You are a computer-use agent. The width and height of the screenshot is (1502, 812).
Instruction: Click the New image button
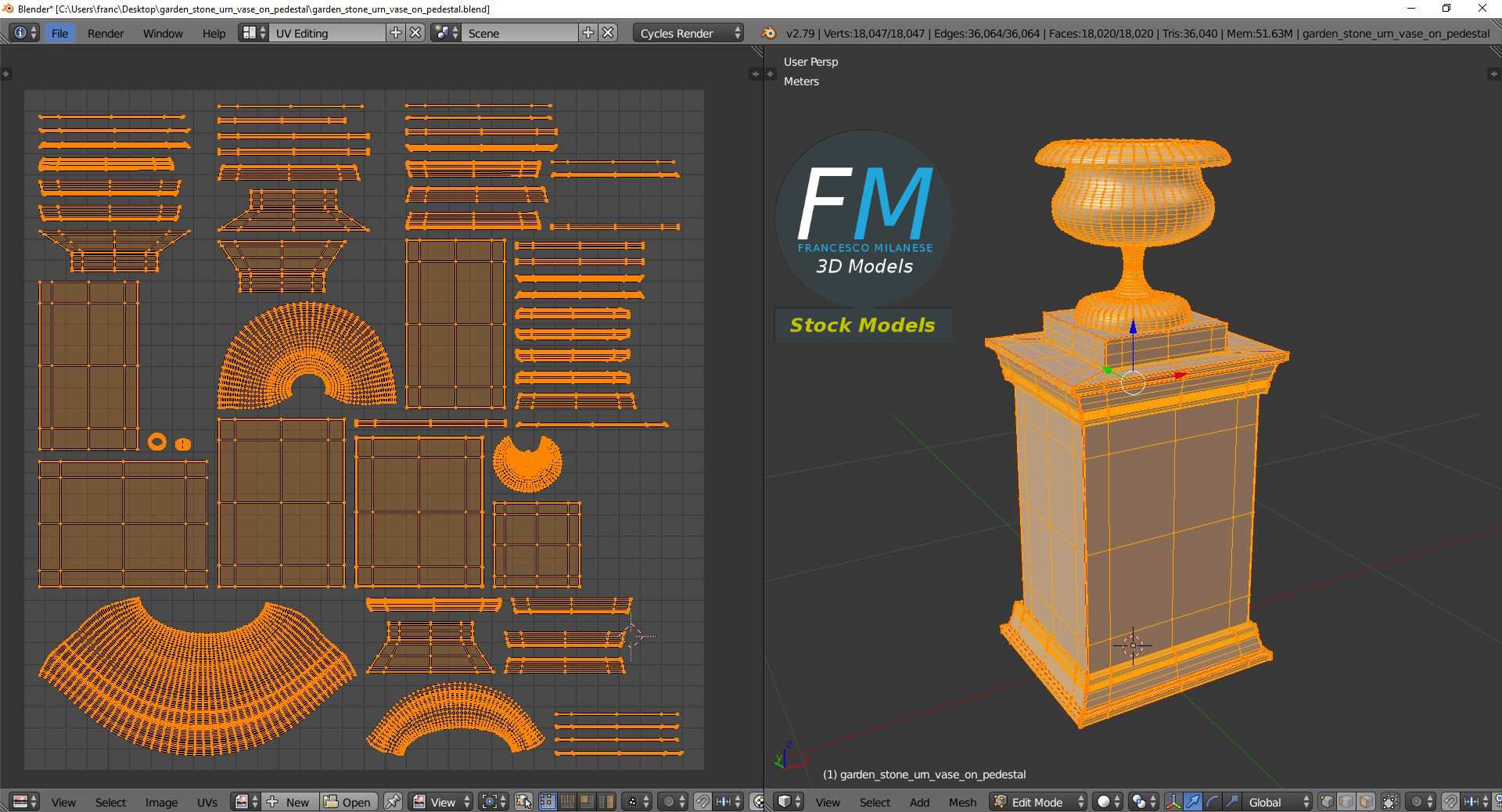point(289,802)
